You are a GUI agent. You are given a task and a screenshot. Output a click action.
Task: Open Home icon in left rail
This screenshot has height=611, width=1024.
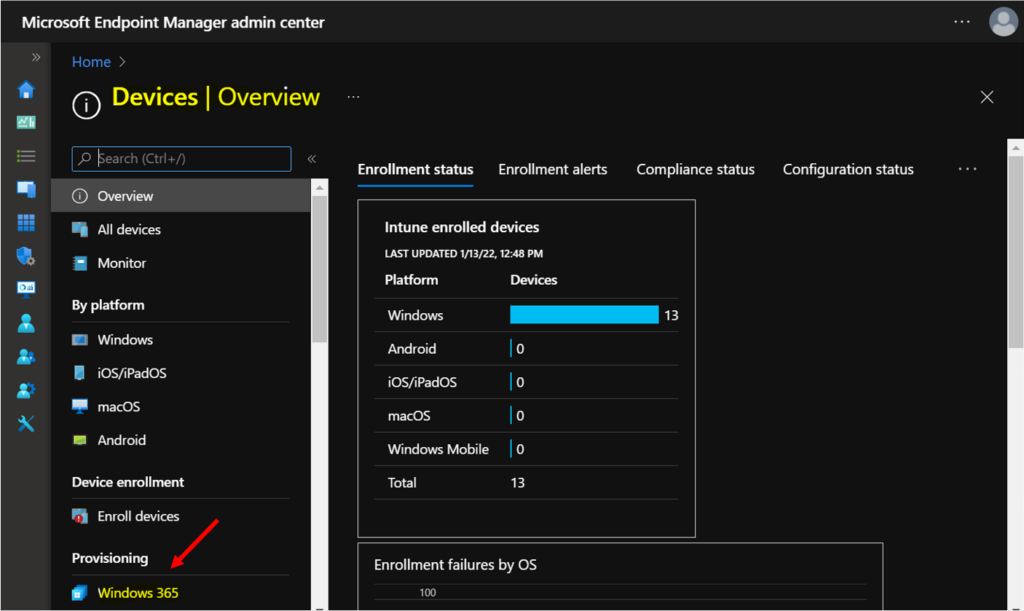click(x=26, y=89)
